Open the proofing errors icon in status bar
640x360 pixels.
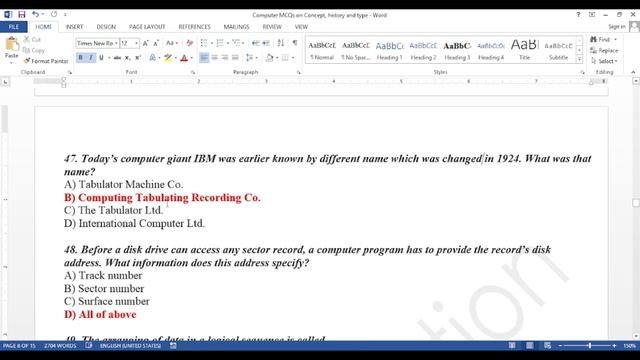(x=89, y=346)
